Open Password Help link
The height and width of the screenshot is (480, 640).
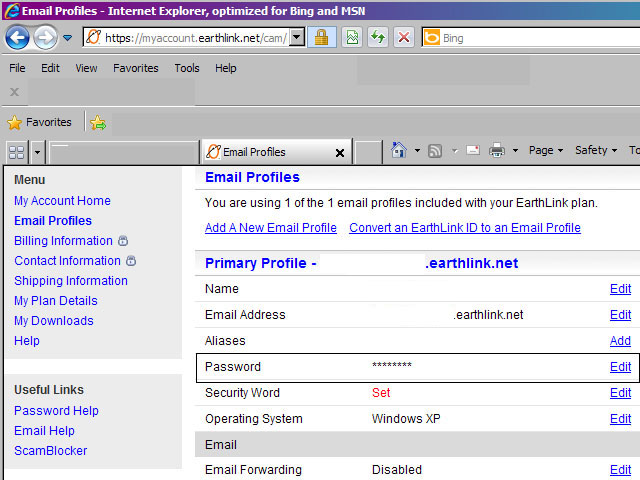(56, 411)
